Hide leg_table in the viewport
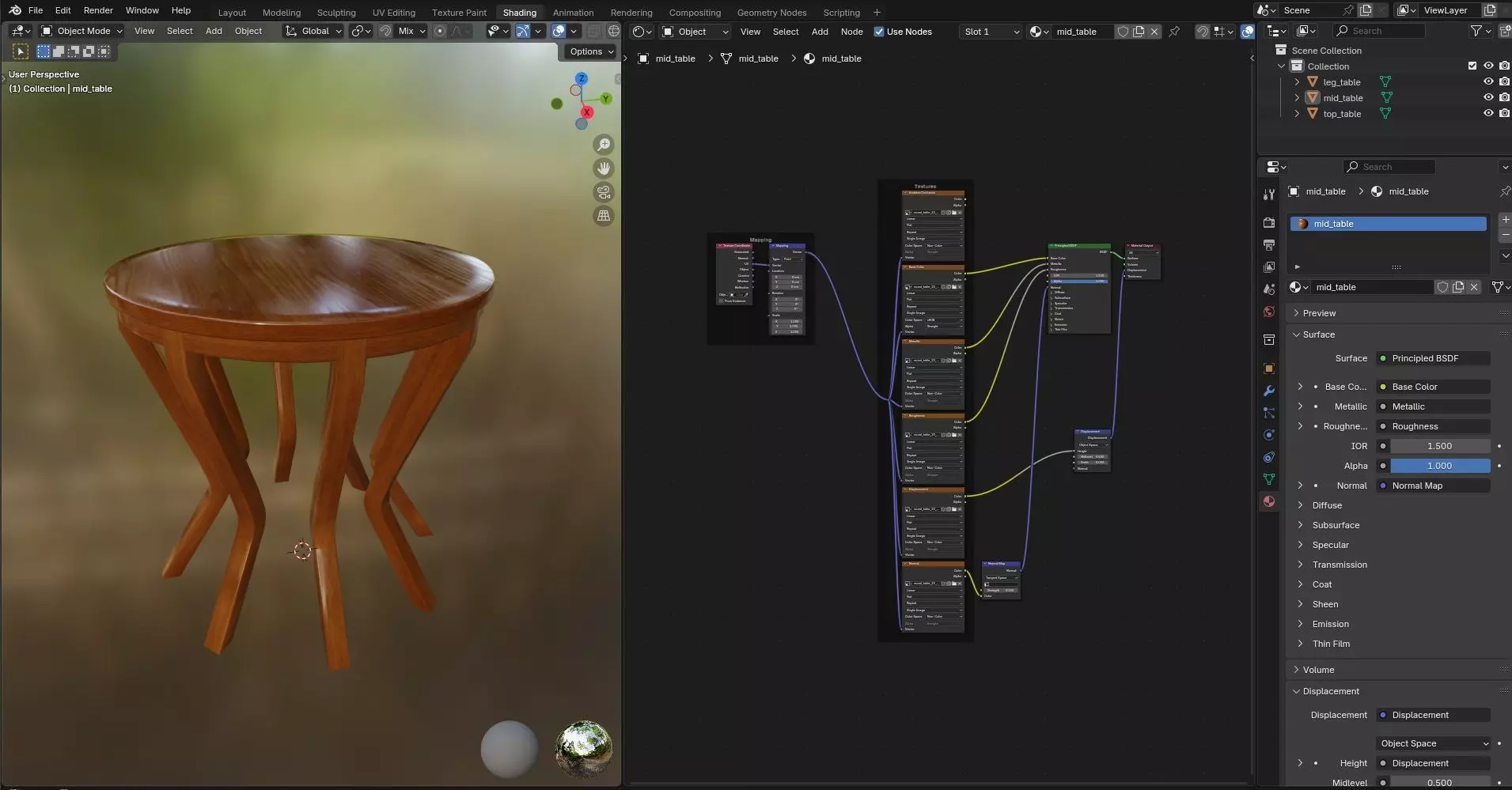Screen dimensions: 1512x790 [x=1487, y=81]
